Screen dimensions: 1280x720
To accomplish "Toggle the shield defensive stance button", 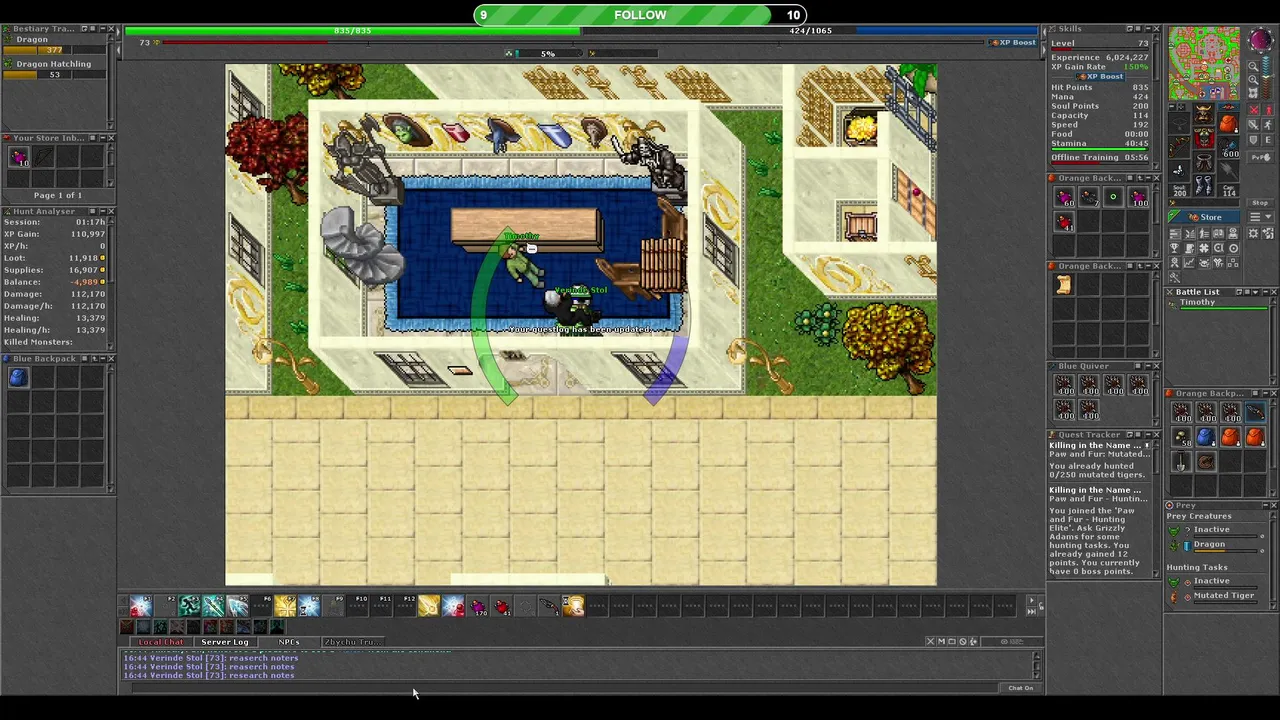I will pos(1253,140).
